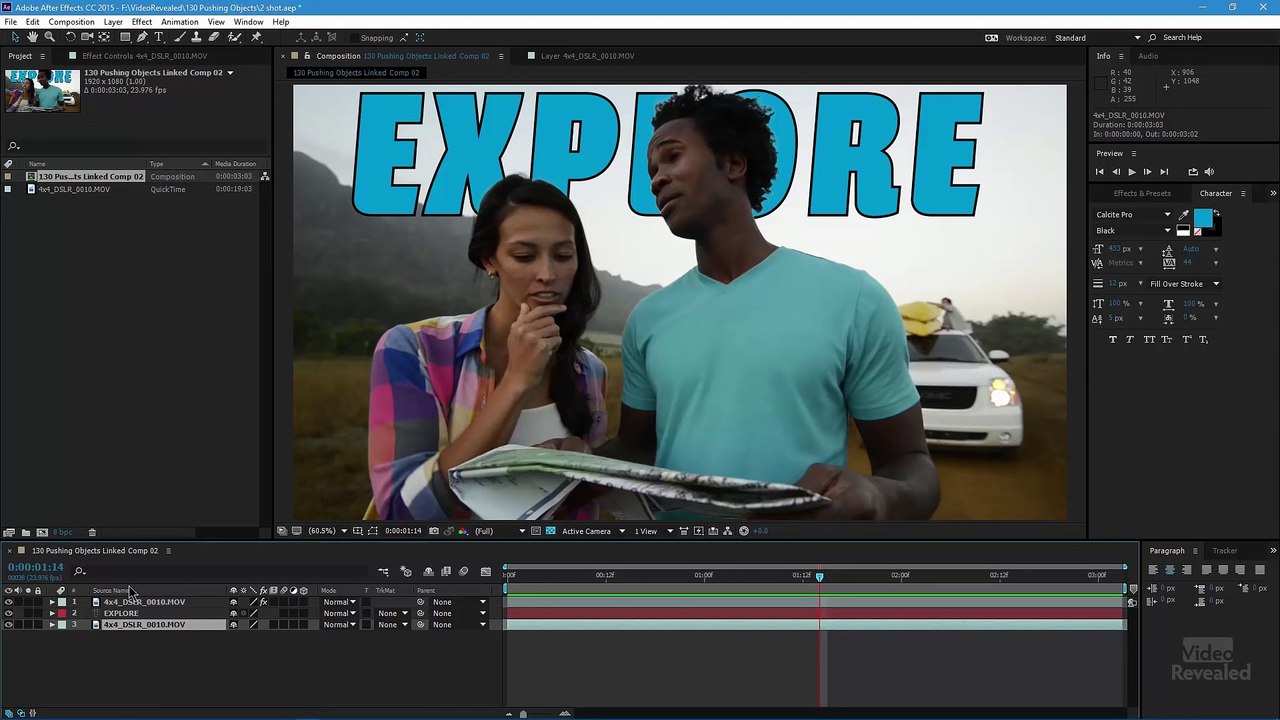Enable motion blur for timeline layers

pos(463,571)
